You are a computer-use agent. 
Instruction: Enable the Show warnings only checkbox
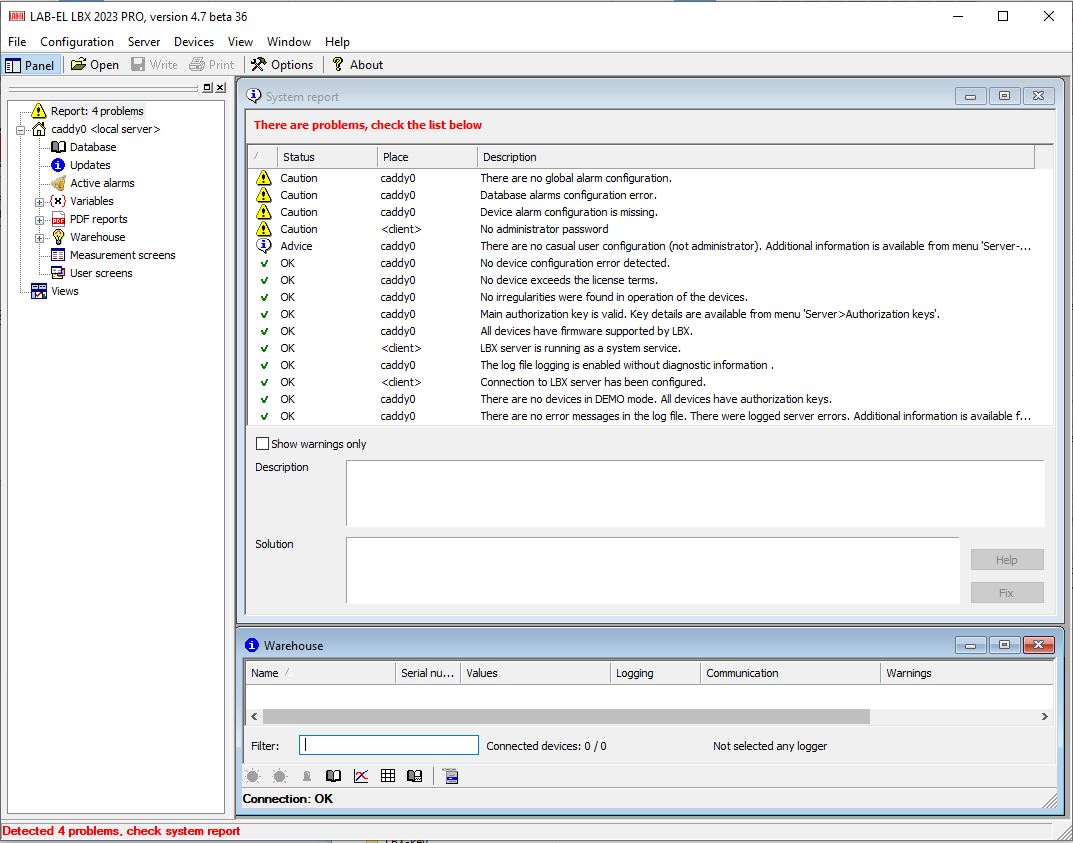[x=262, y=444]
